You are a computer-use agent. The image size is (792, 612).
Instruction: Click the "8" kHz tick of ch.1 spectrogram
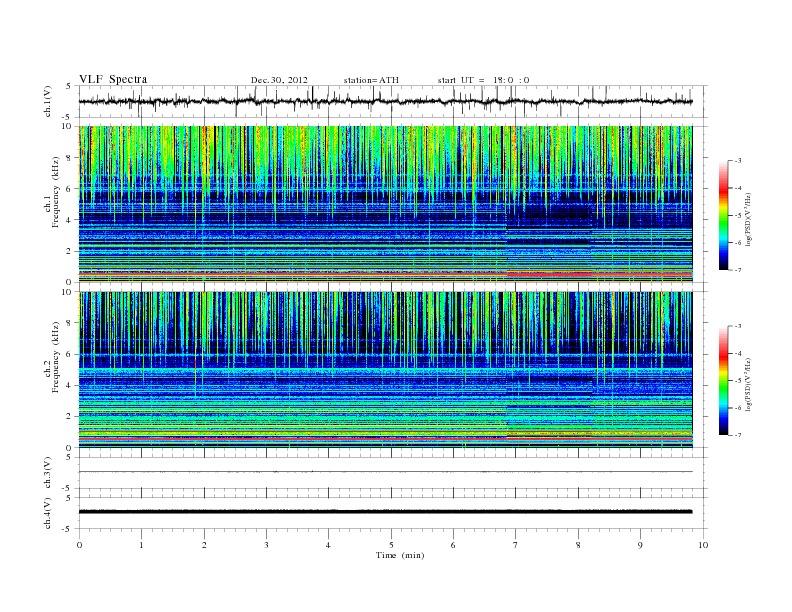69,158
